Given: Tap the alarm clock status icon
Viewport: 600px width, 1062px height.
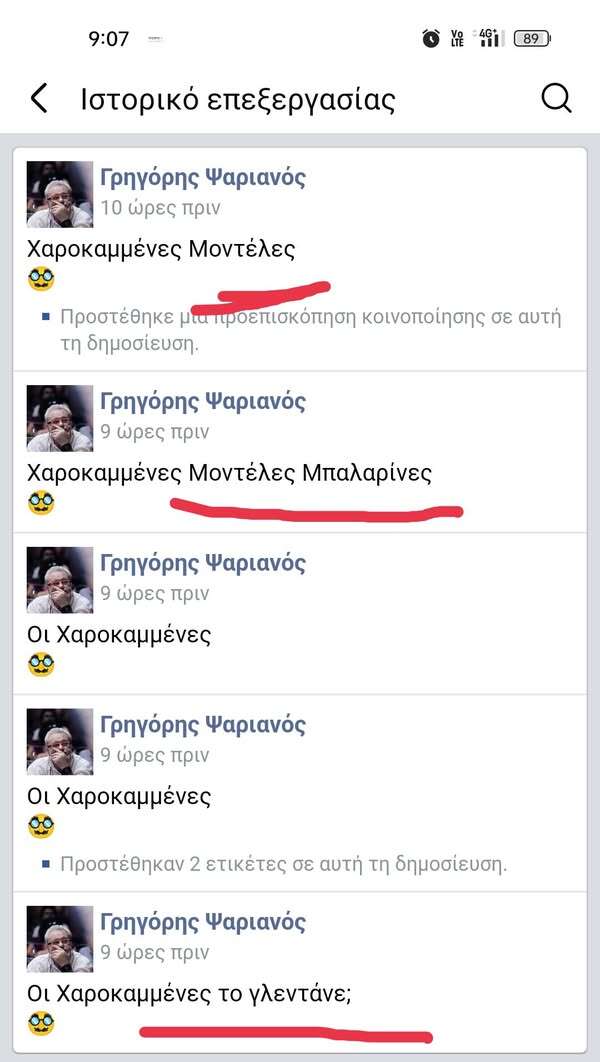Looking at the screenshot, I should pos(431,39).
